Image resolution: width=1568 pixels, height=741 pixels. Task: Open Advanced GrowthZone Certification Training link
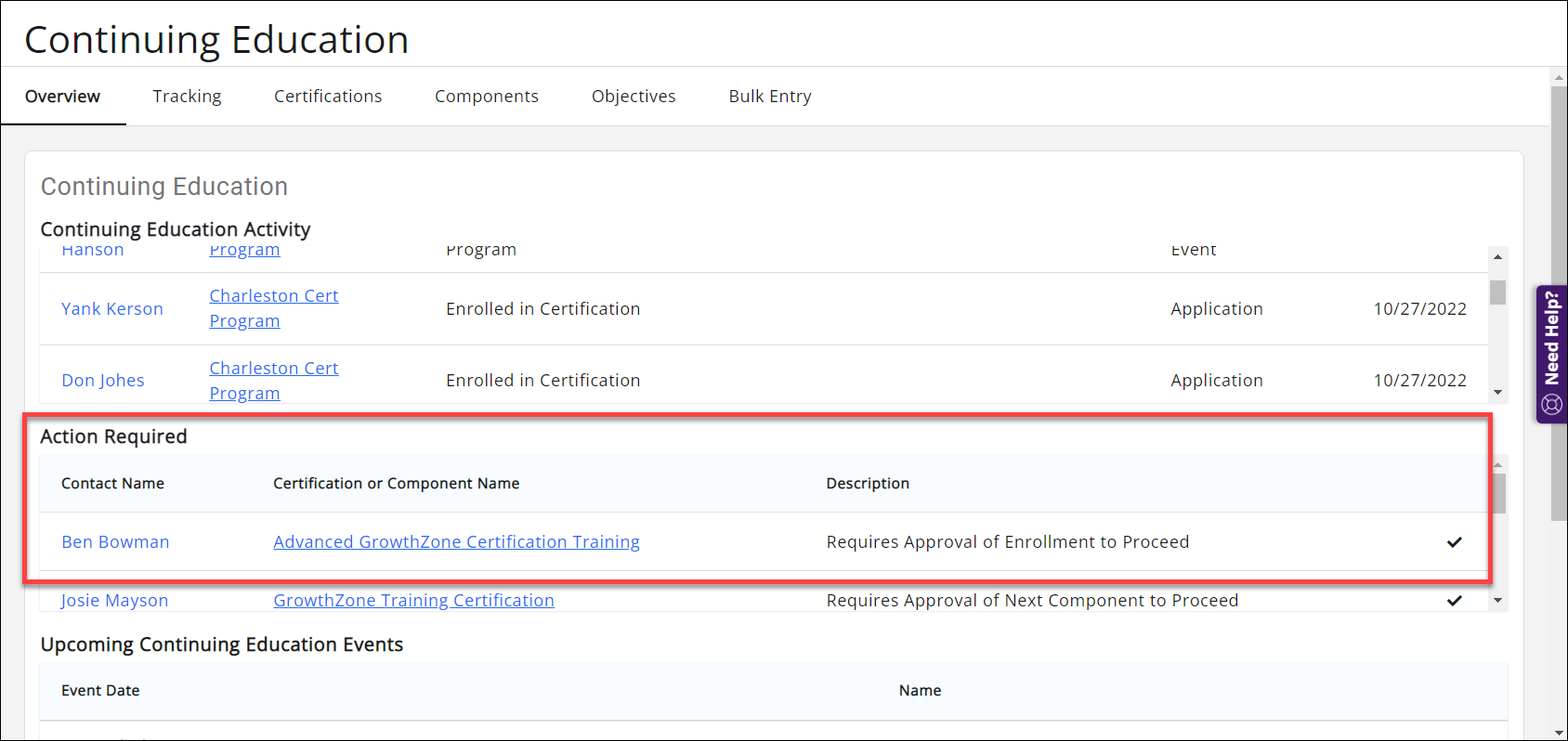(x=456, y=542)
